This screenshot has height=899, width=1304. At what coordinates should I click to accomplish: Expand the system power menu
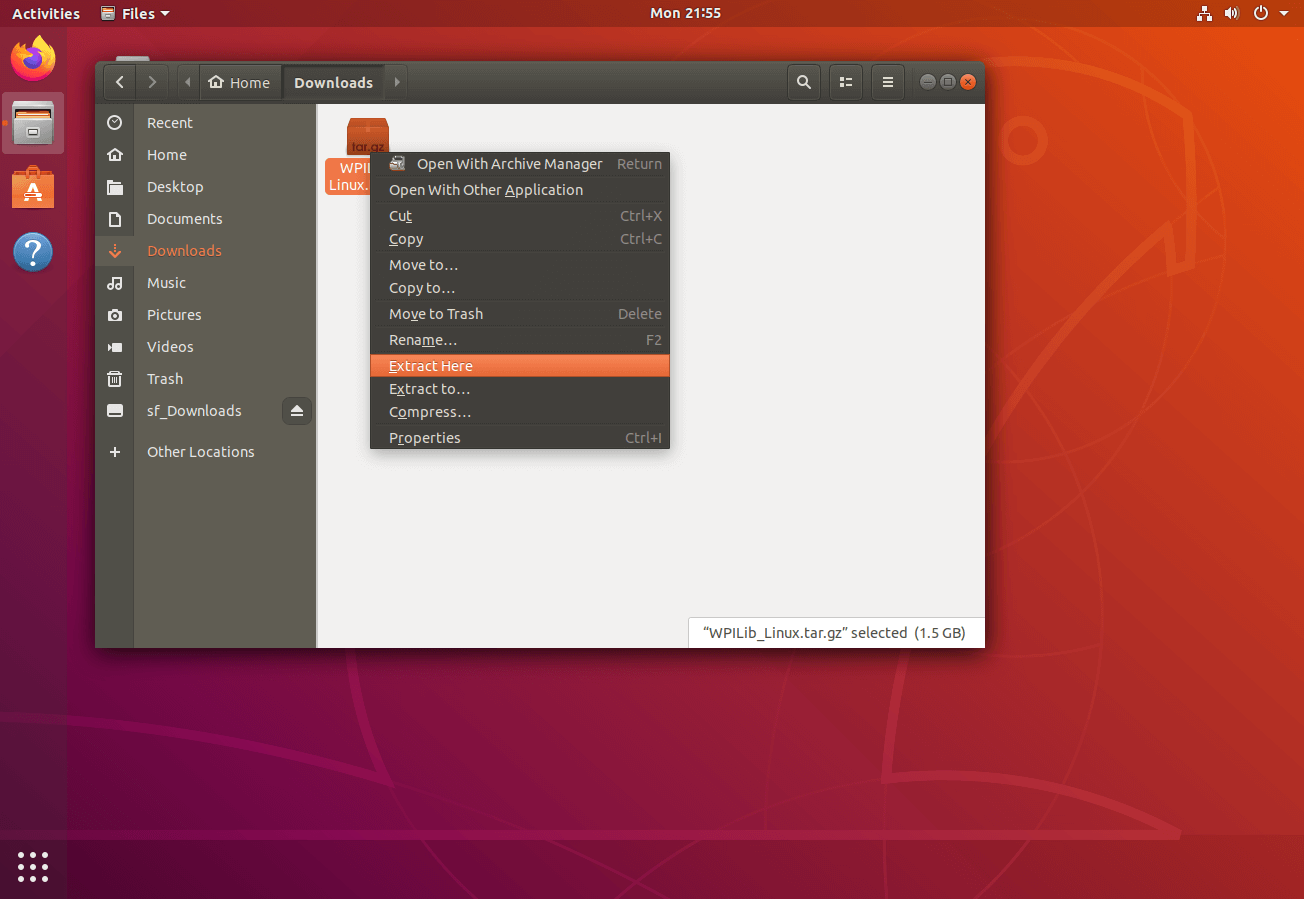(x=1270, y=13)
